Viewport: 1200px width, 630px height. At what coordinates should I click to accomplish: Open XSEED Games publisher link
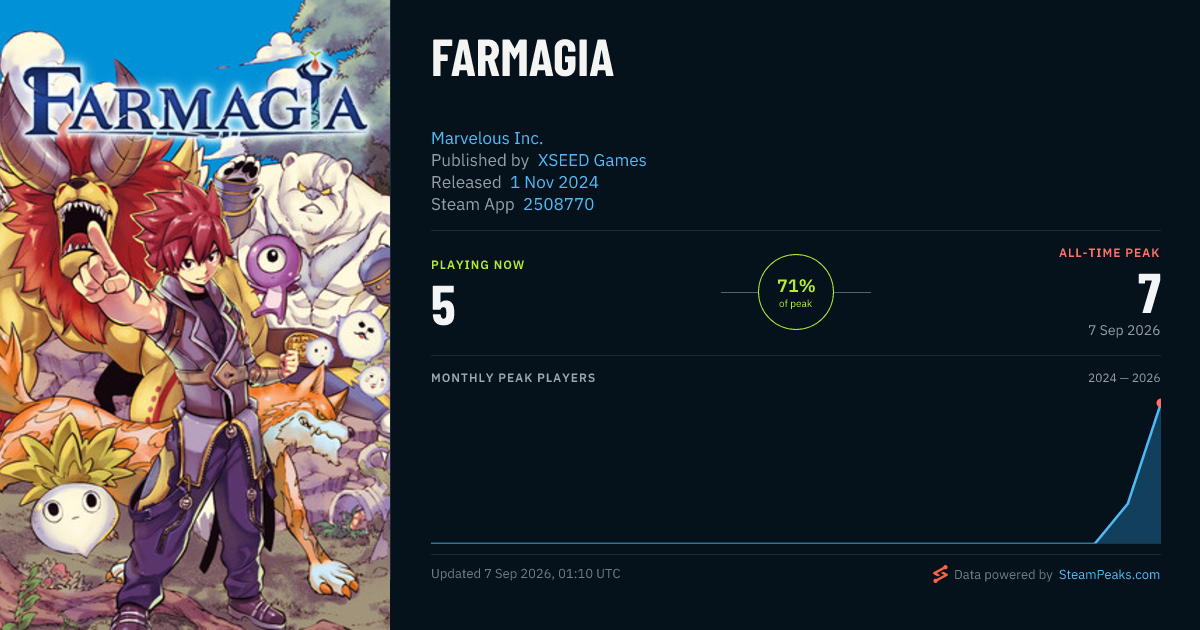(x=592, y=160)
